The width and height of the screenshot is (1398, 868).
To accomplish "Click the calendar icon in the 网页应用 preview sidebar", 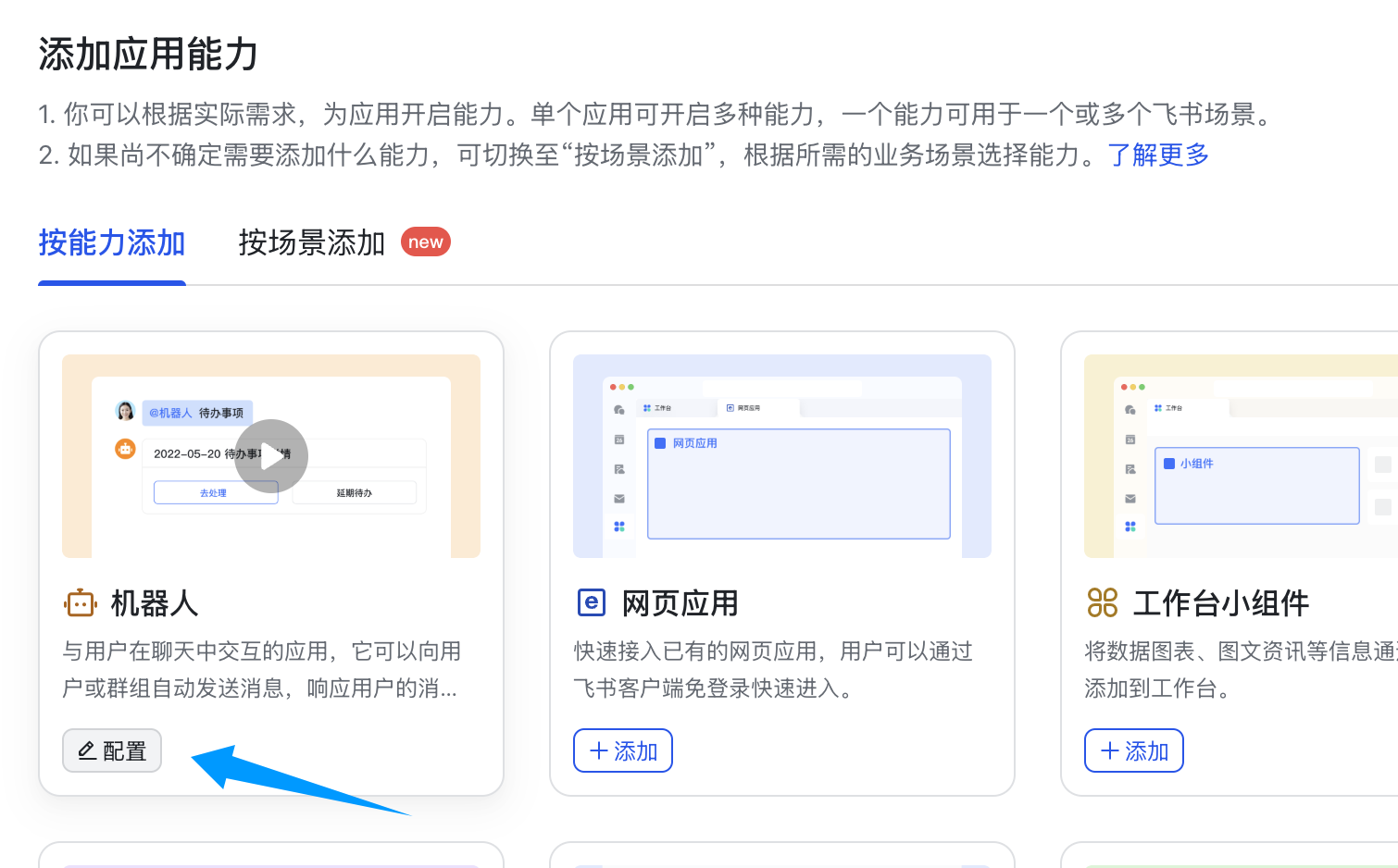I will coord(618,439).
